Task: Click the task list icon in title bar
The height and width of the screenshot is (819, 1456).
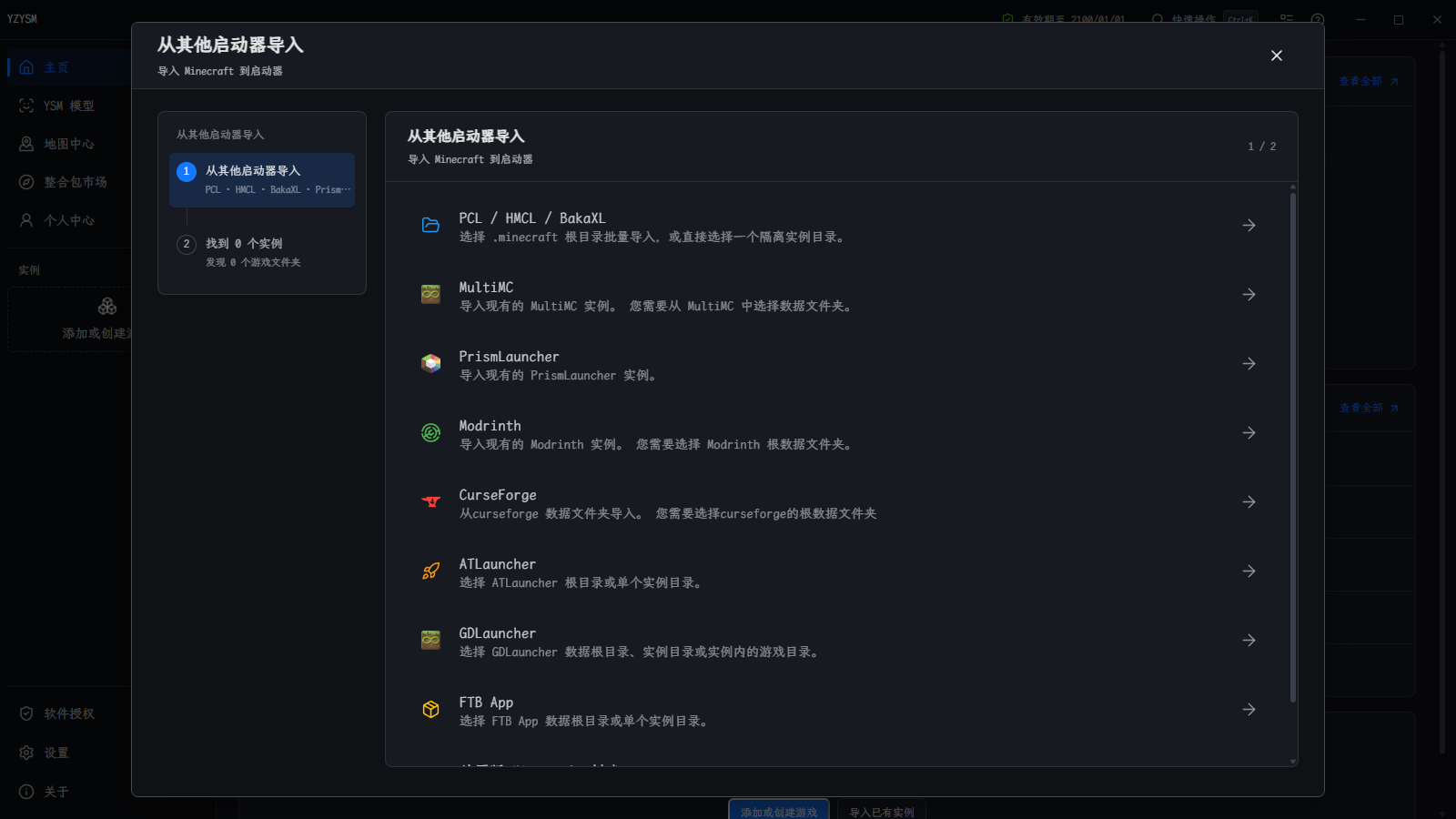Action: [1287, 19]
